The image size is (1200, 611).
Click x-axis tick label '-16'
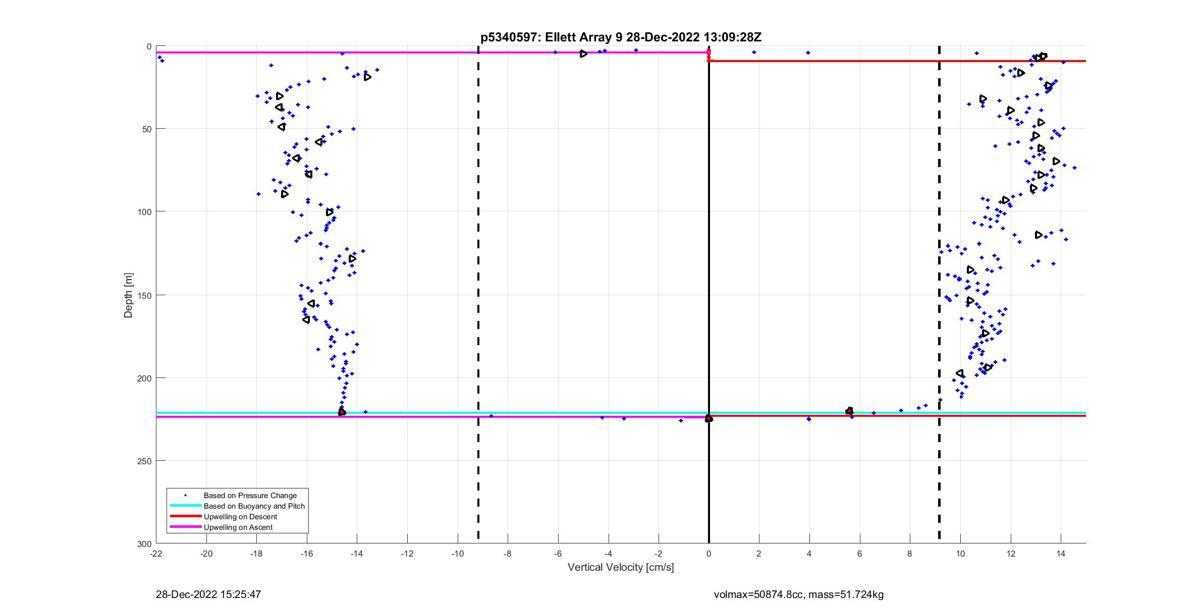[307, 553]
